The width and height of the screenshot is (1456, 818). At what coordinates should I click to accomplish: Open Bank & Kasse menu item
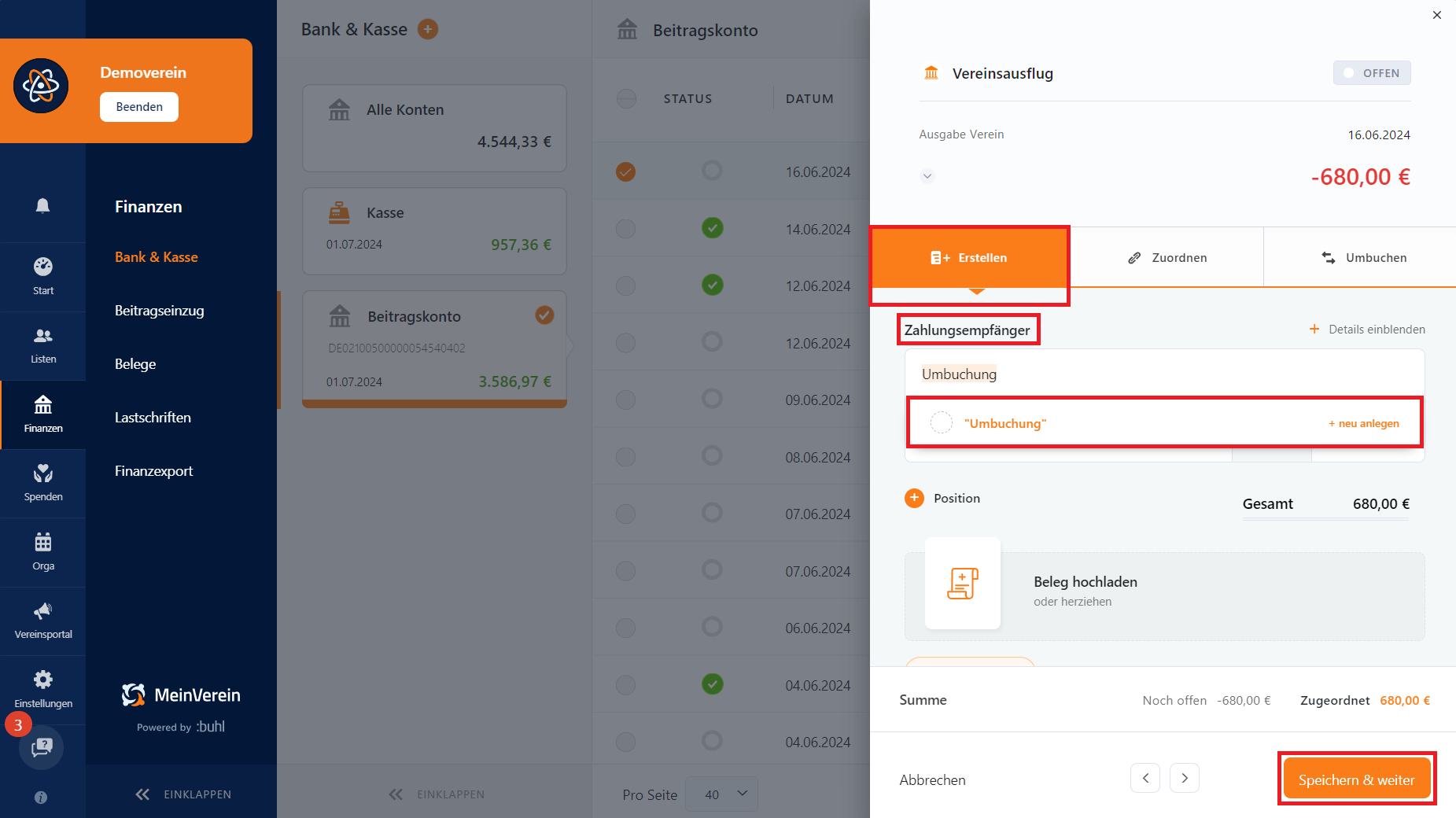point(157,257)
